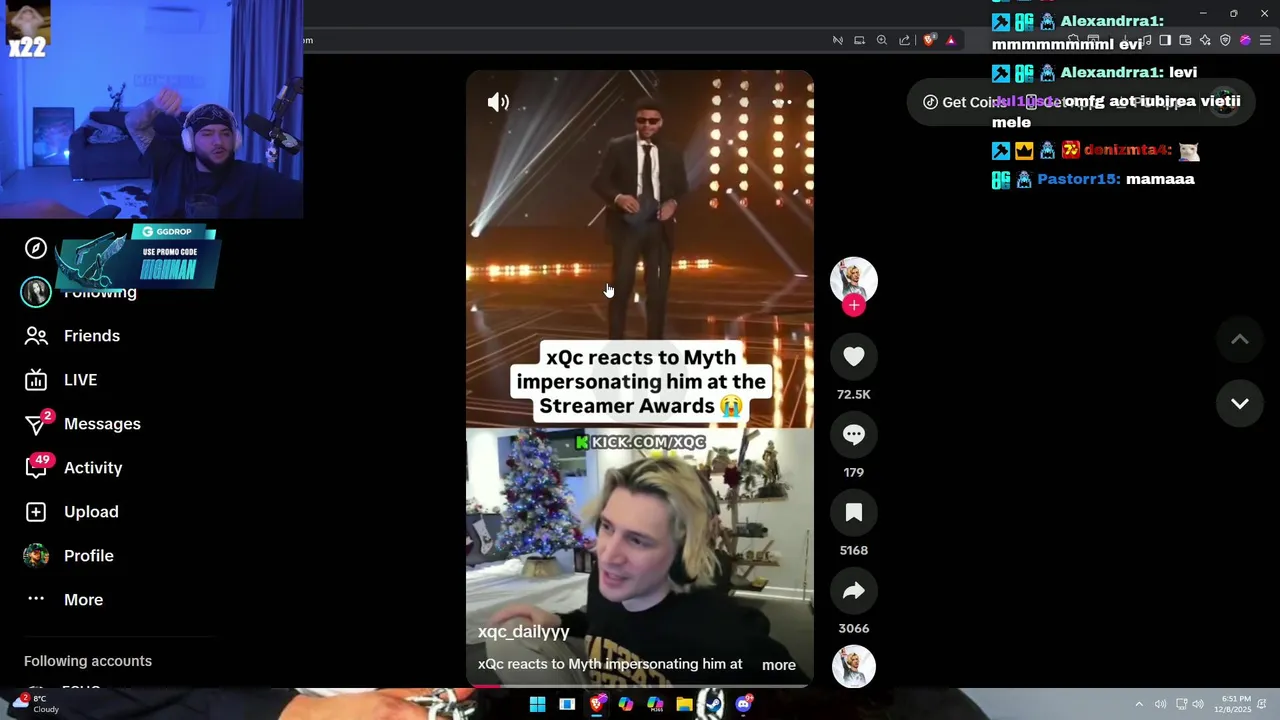Like the video with the heart icon
Image resolution: width=1280 pixels, height=720 pixels.
(x=853, y=357)
